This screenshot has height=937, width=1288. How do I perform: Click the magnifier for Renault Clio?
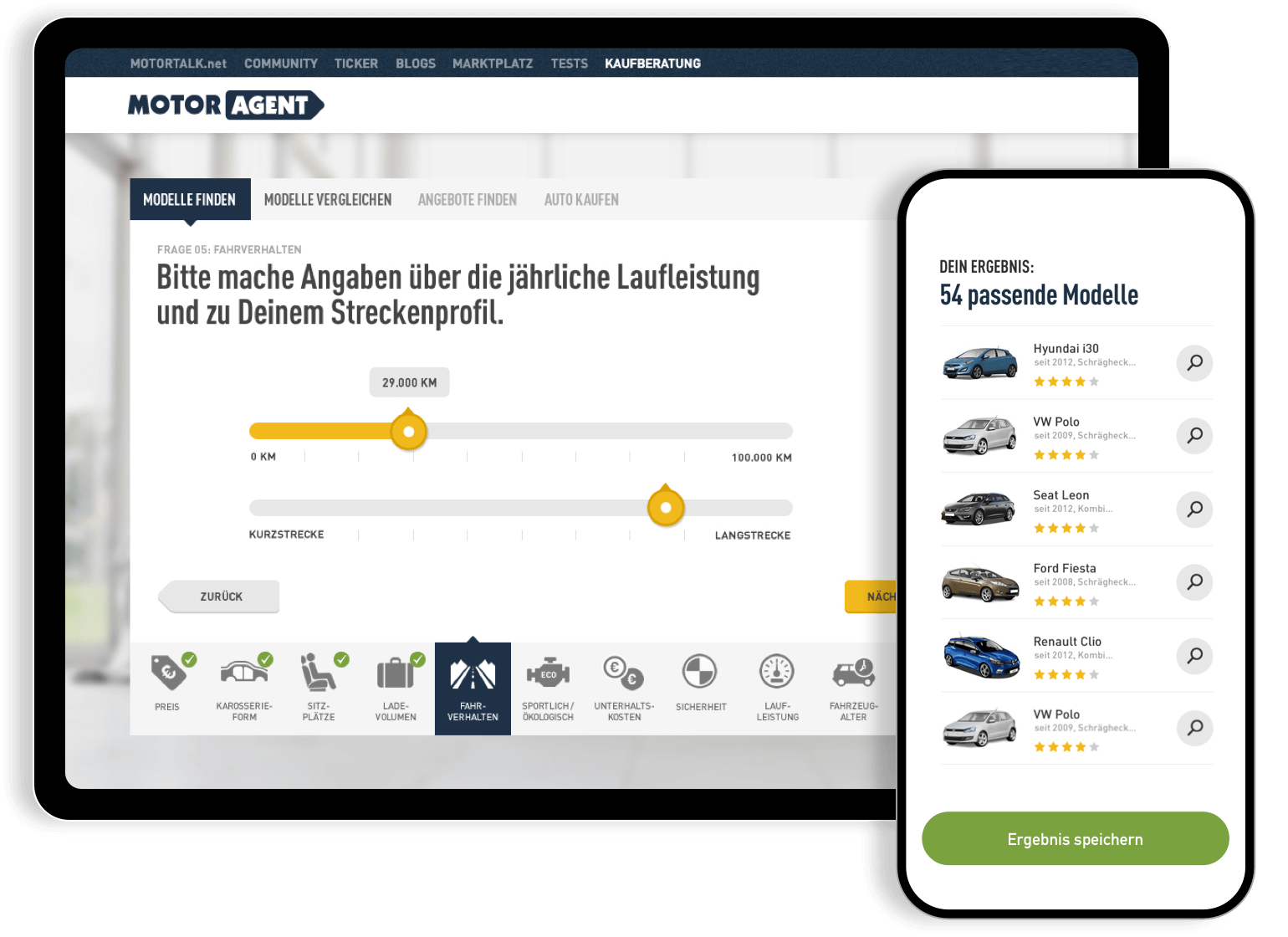point(1194,655)
